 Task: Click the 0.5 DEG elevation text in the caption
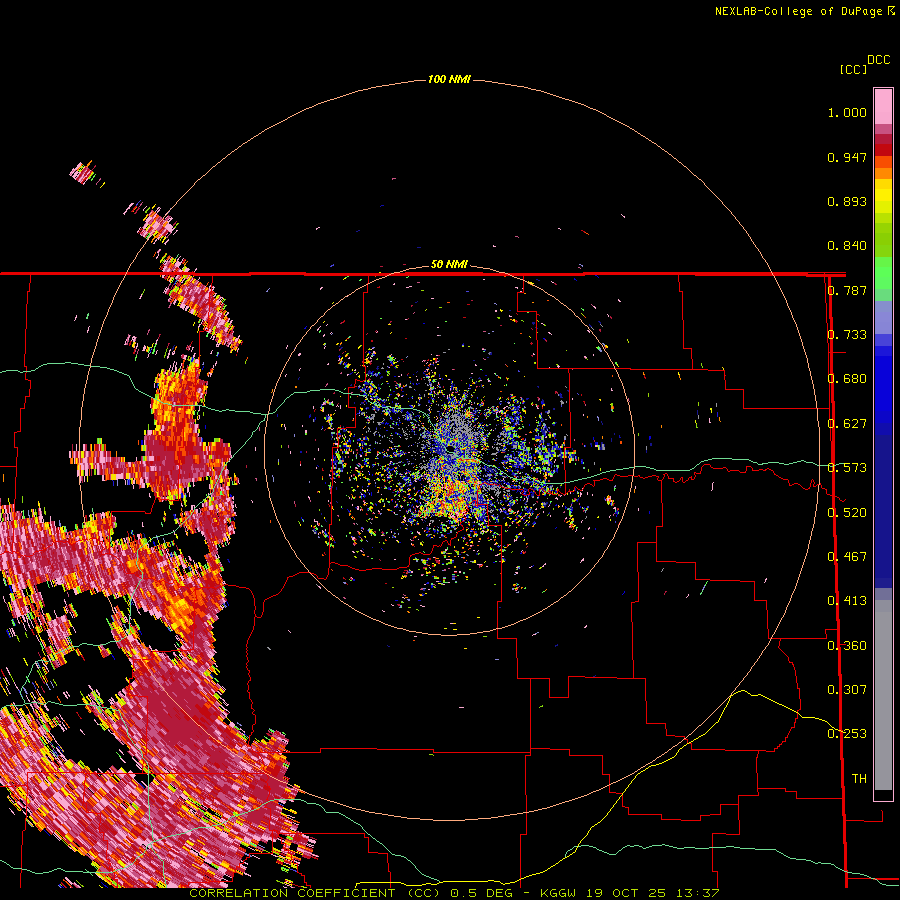click(x=481, y=893)
